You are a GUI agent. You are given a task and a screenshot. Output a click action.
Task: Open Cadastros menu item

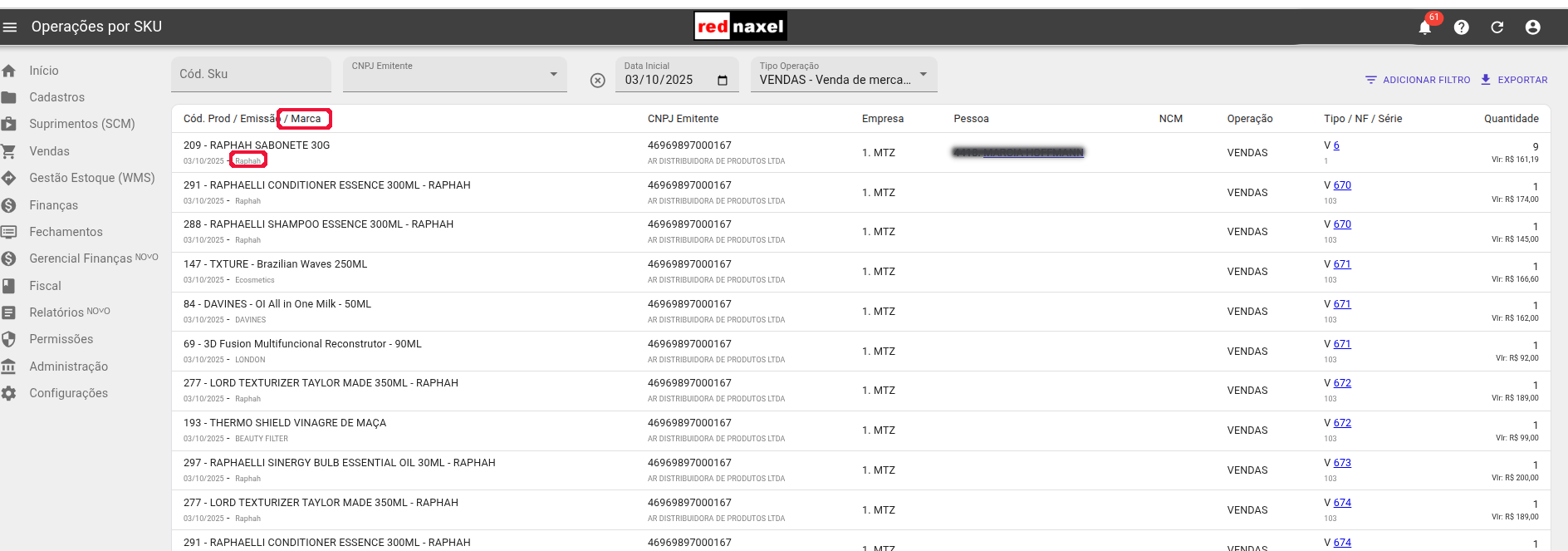(x=57, y=97)
